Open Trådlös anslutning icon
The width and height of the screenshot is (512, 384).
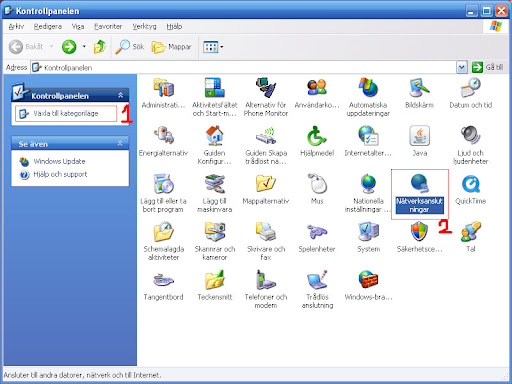[317, 289]
